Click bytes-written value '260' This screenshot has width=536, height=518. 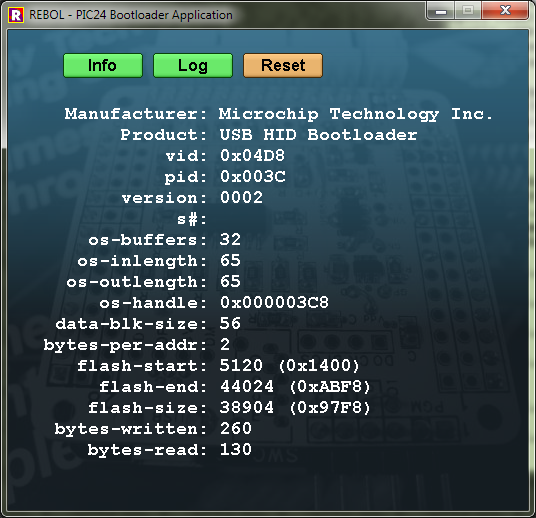pyautogui.click(x=236, y=429)
